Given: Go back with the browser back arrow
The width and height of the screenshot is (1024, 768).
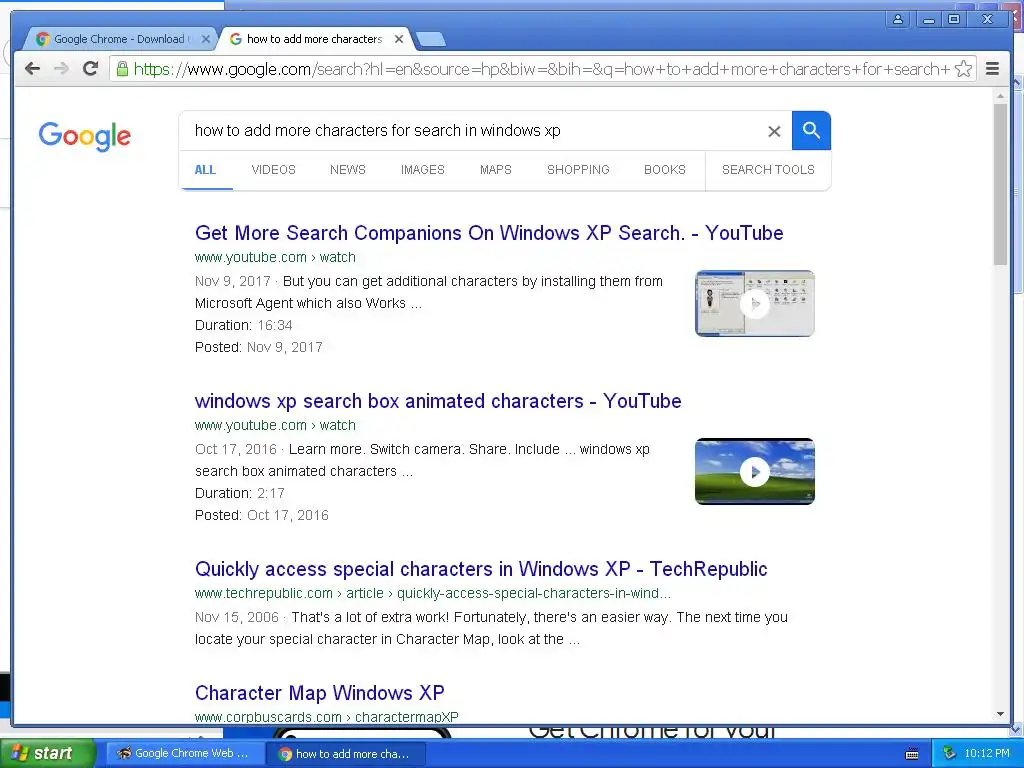Looking at the screenshot, I should (x=32, y=69).
